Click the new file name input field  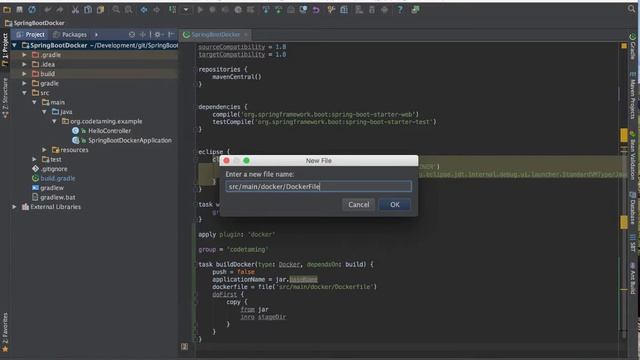coord(318,187)
